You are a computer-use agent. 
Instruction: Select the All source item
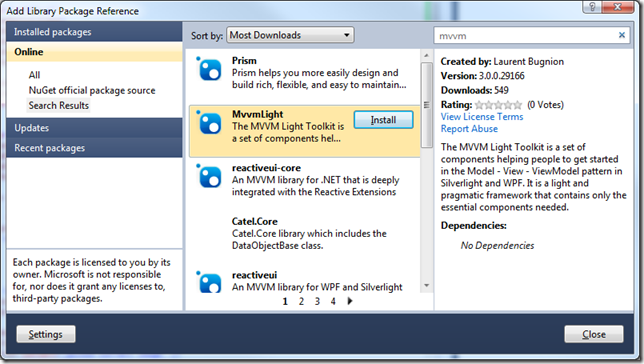click(x=34, y=75)
